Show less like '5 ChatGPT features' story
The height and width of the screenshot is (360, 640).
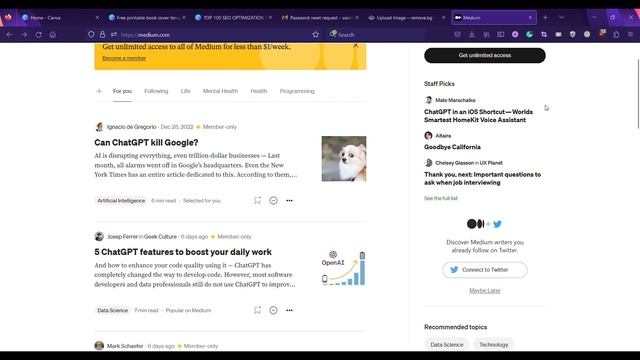click(273, 310)
